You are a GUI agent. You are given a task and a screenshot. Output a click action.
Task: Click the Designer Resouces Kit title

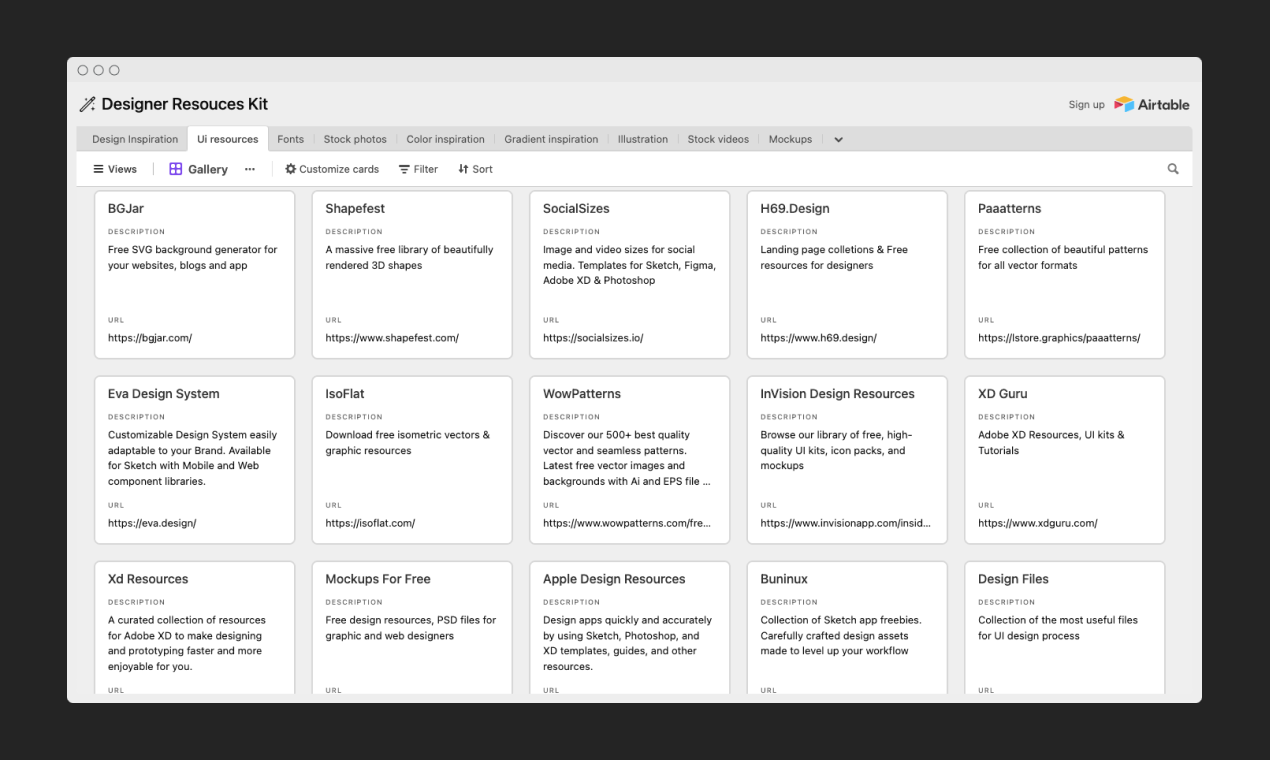(185, 104)
